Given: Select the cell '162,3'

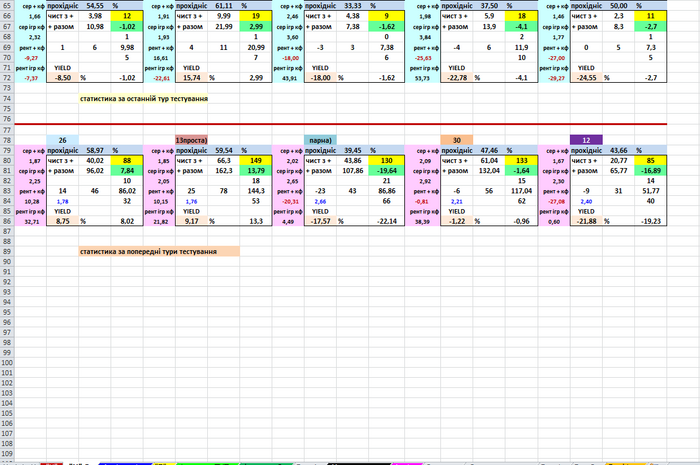Looking at the screenshot, I should coord(223,171).
